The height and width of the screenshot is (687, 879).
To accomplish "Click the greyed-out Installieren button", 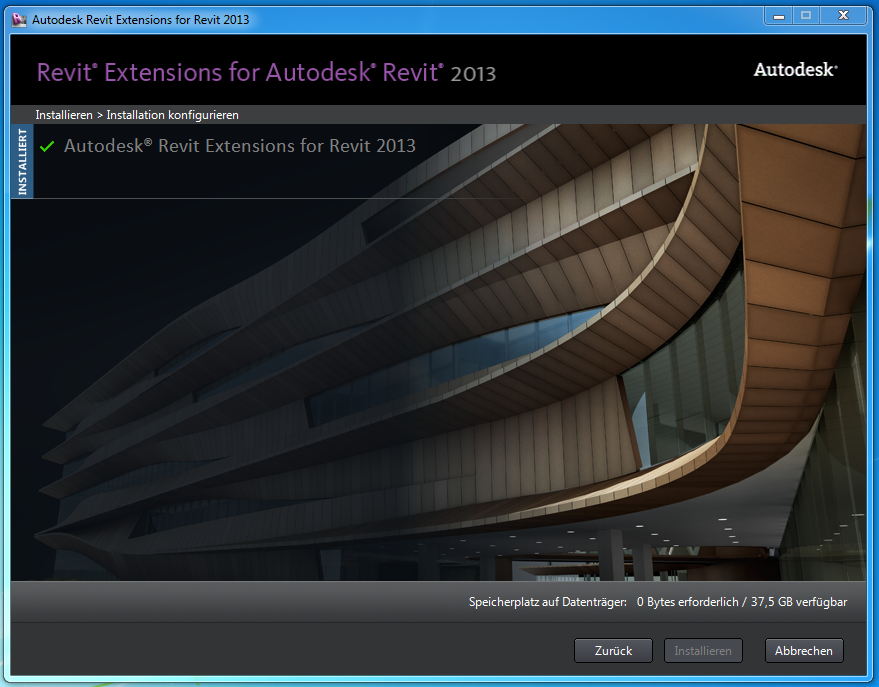I will tap(703, 651).
